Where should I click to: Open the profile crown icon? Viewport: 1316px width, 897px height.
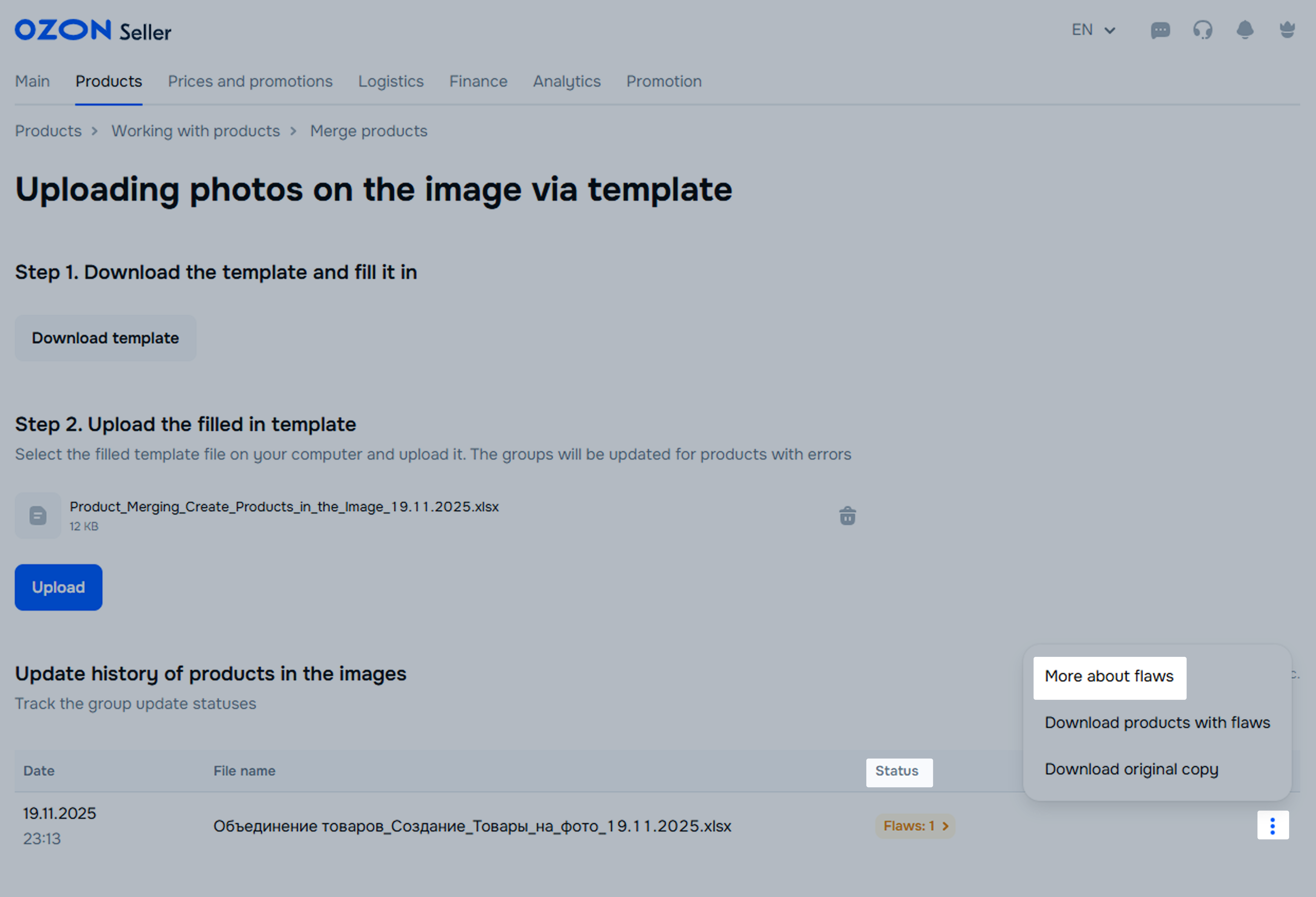tap(1287, 30)
